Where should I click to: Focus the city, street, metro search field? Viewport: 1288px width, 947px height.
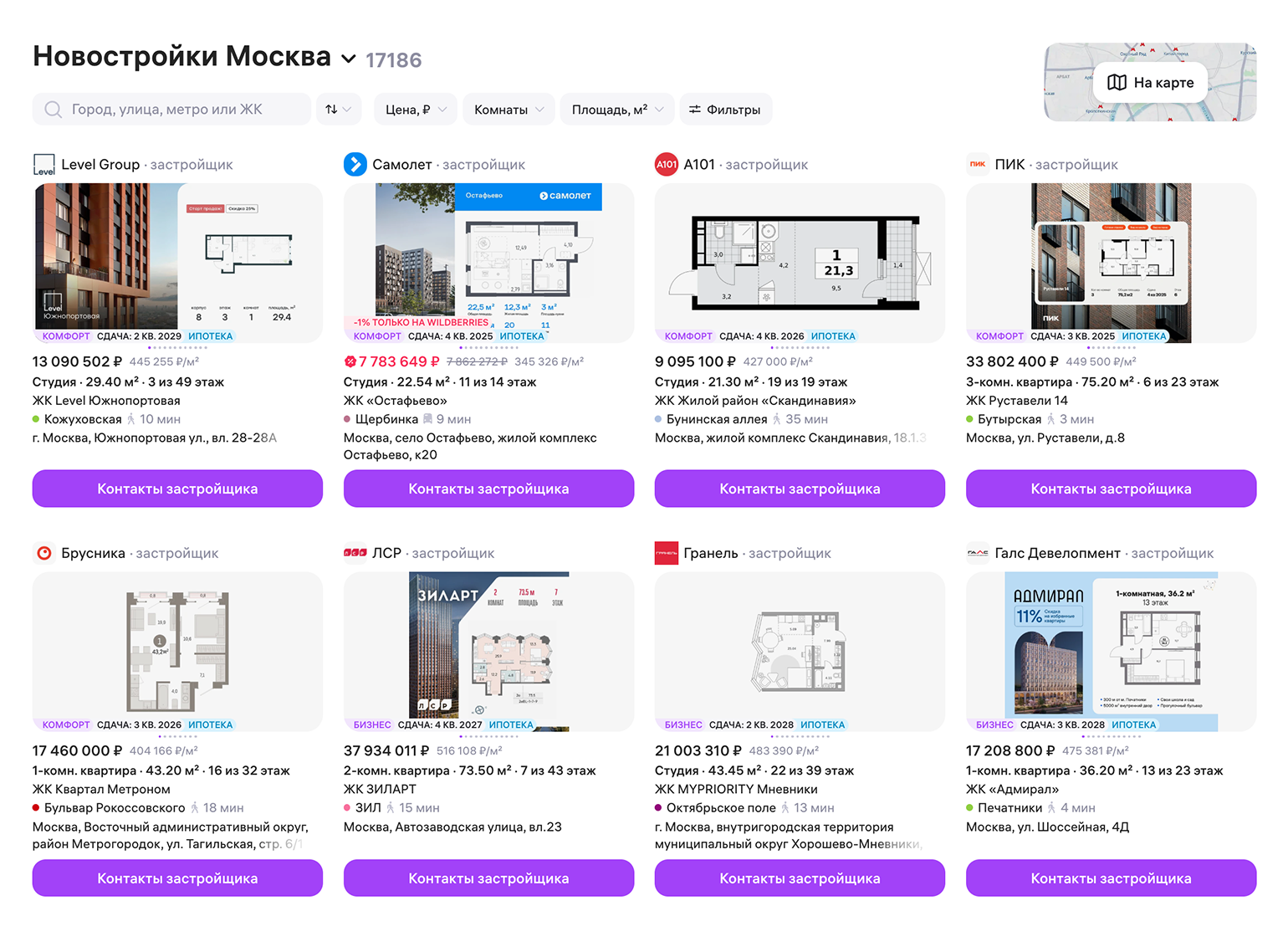tap(171, 110)
